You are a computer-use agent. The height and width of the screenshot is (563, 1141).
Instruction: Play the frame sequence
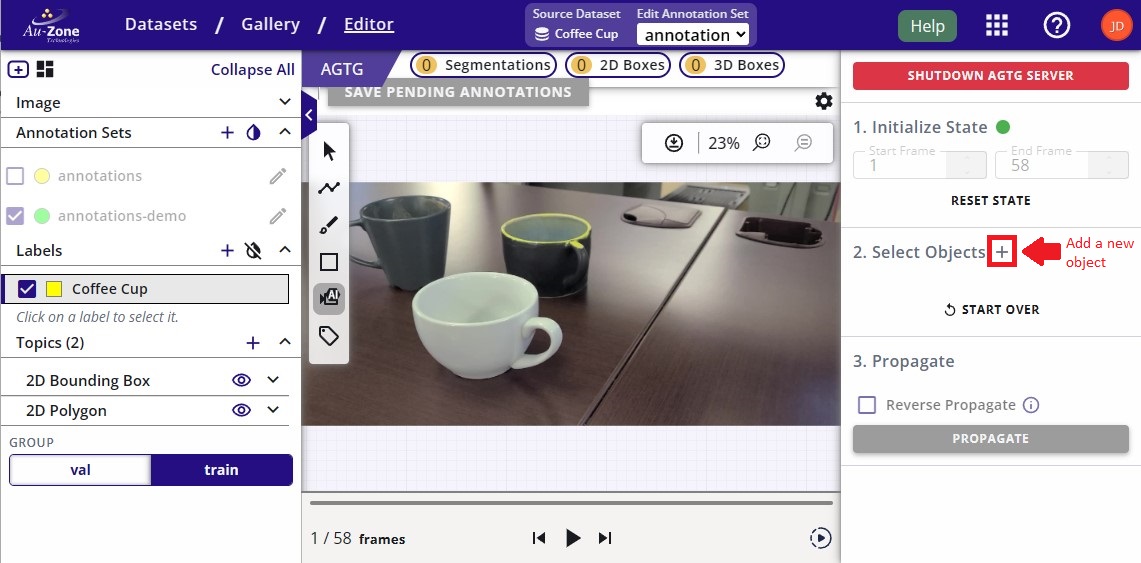(x=573, y=538)
